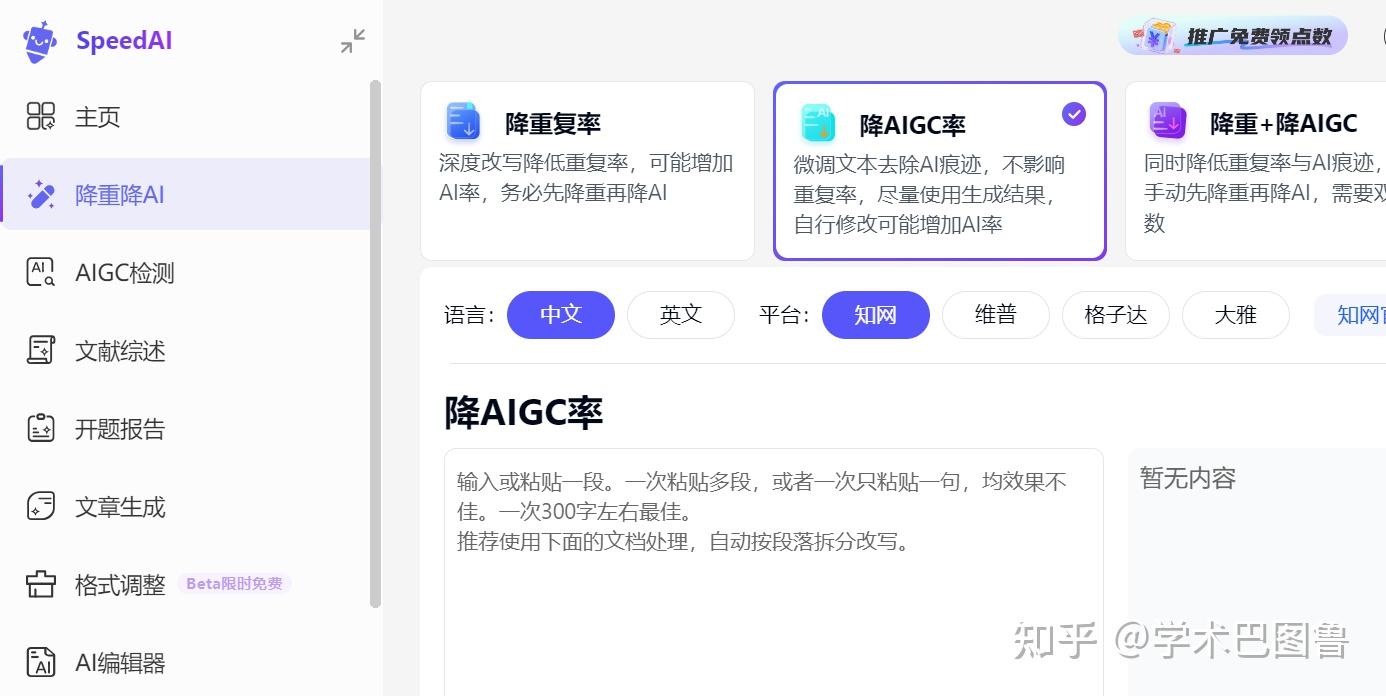This screenshot has width=1386, height=696.
Task: Click the AI编辑器 file icon
Action: point(41,662)
